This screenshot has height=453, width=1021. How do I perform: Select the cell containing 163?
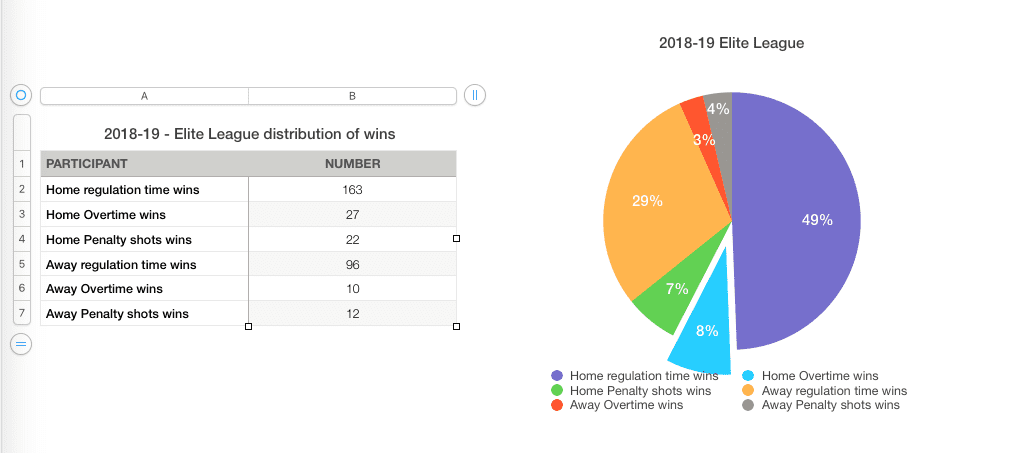352,189
